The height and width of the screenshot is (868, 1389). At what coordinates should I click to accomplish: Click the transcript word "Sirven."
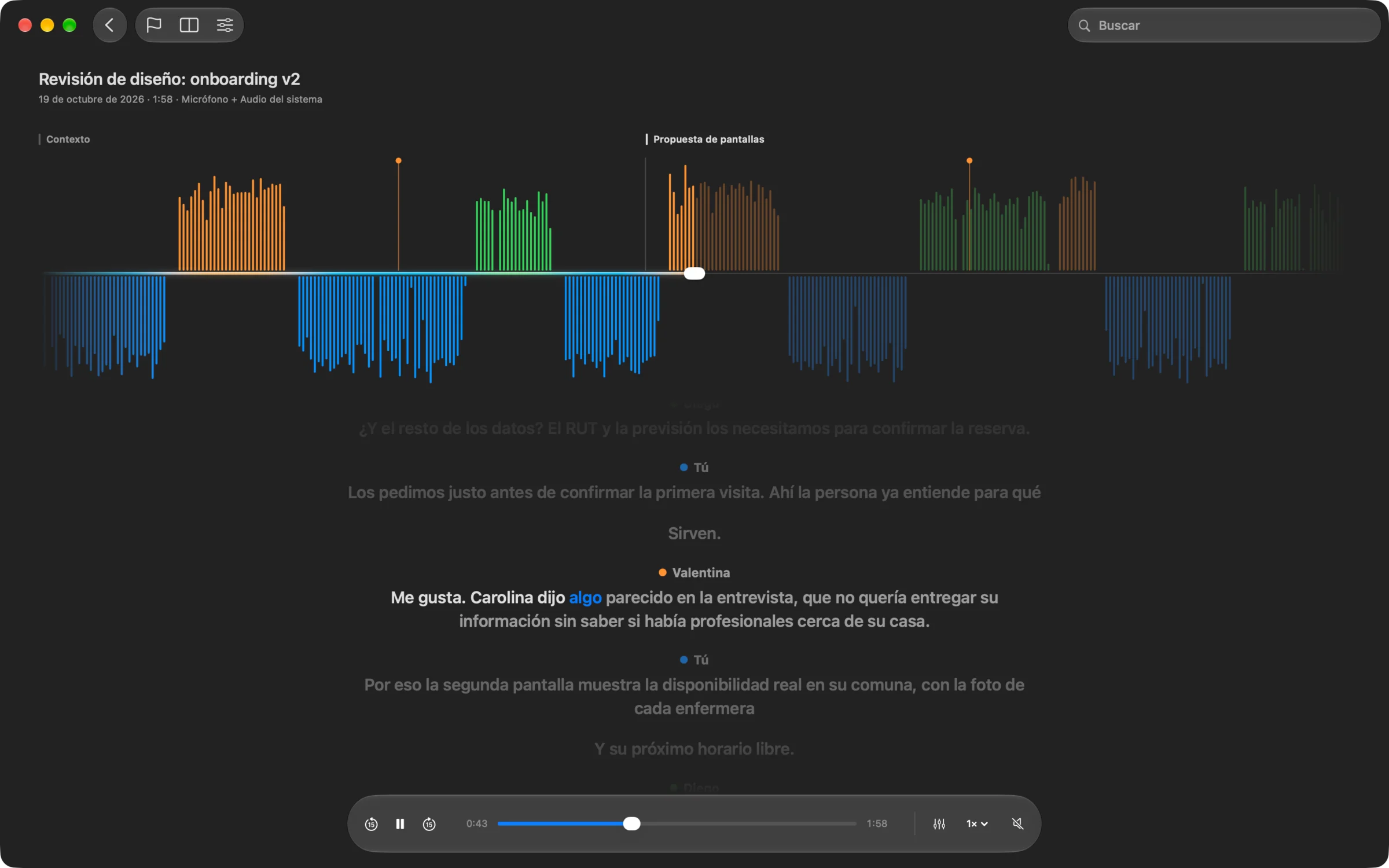click(x=694, y=533)
